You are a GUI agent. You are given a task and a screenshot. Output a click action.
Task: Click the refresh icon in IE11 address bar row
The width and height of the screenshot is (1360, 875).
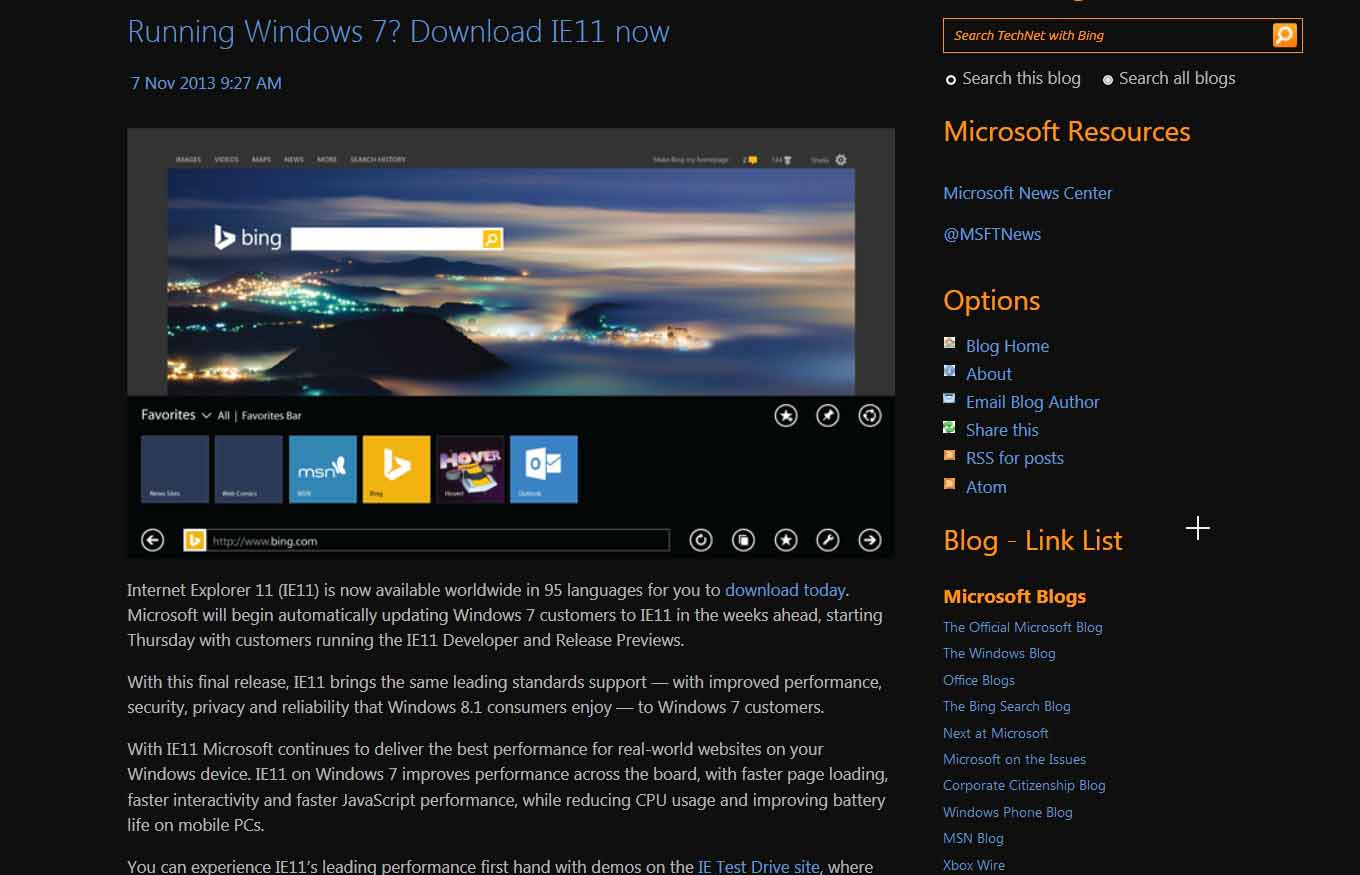click(701, 540)
